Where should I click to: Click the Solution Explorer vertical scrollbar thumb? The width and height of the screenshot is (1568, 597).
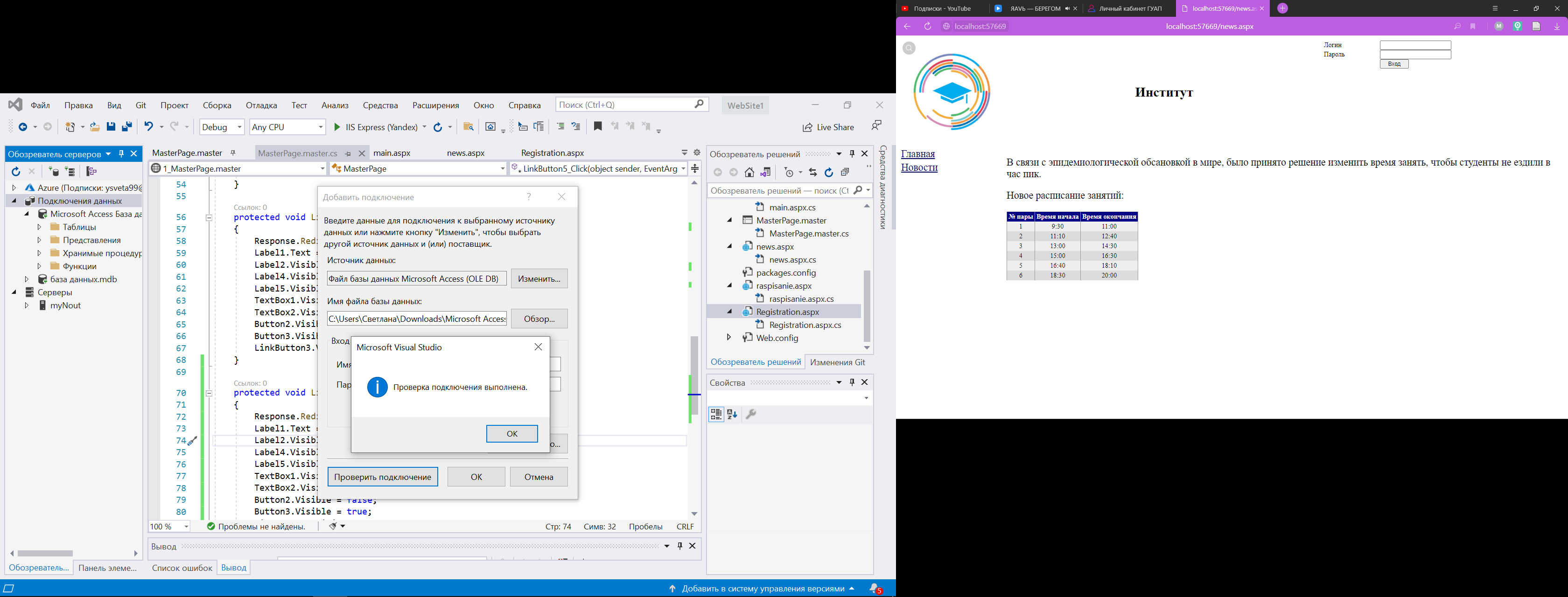pyautogui.click(x=867, y=305)
